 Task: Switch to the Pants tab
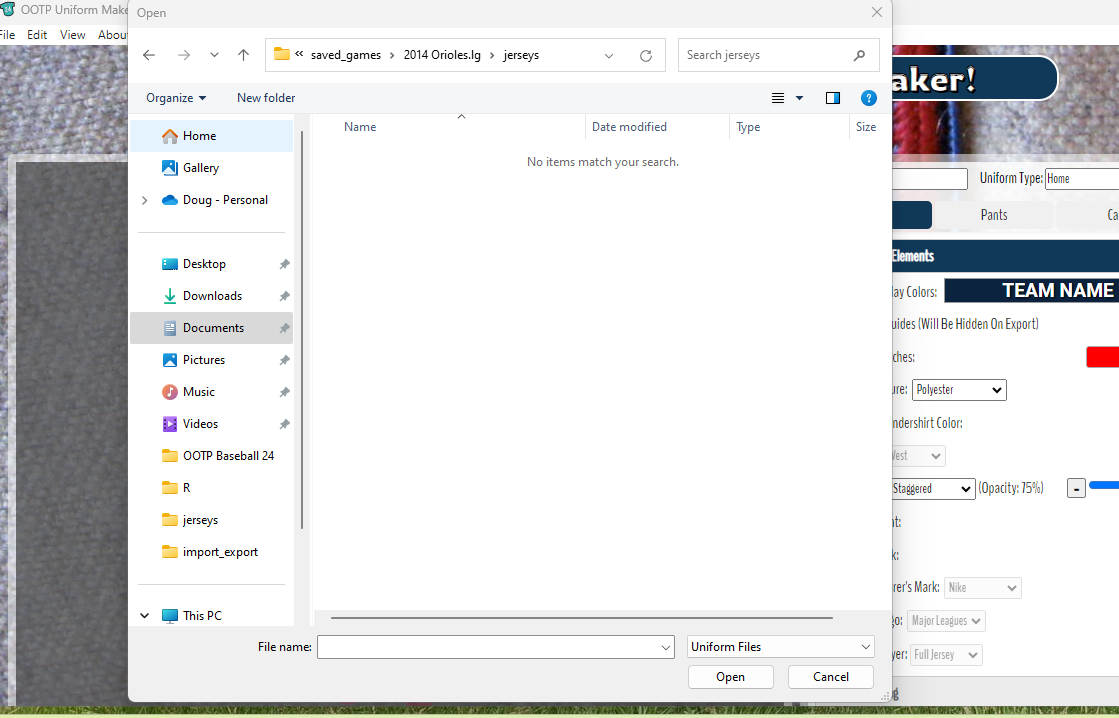(x=993, y=215)
